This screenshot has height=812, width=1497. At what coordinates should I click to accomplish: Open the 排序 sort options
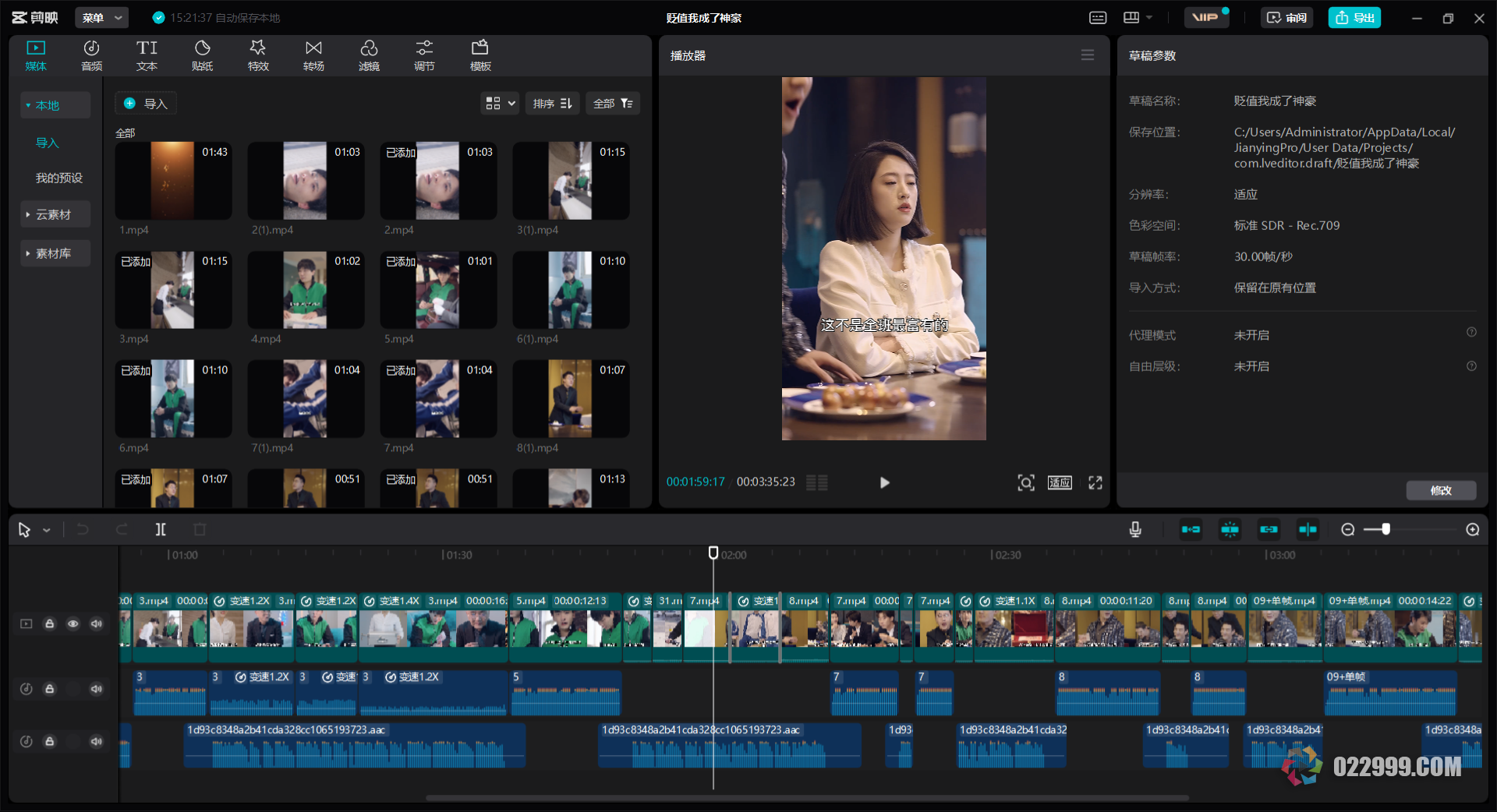552,104
